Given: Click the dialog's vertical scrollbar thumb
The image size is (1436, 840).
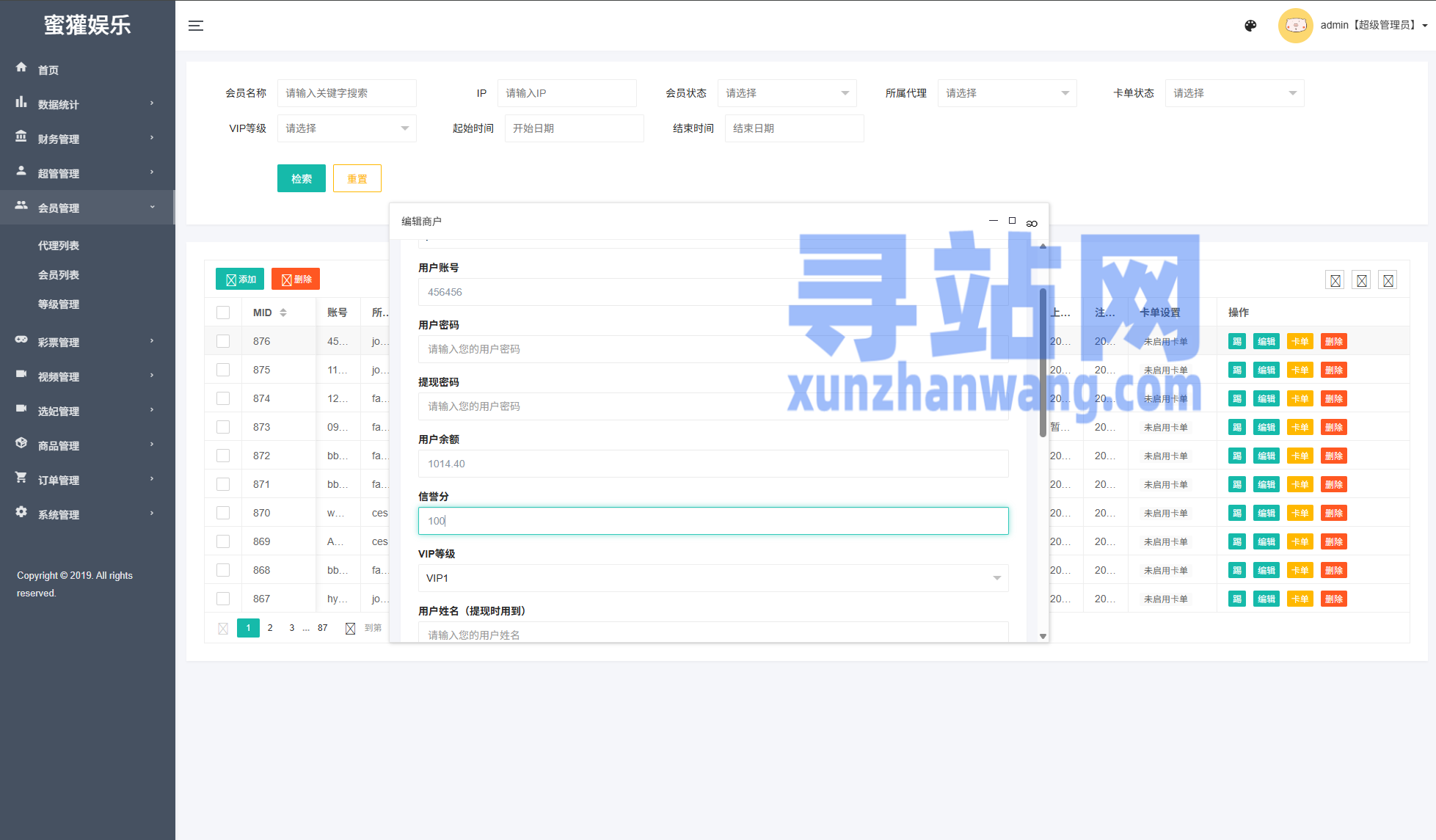Looking at the screenshot, I should coord(1043,362).
